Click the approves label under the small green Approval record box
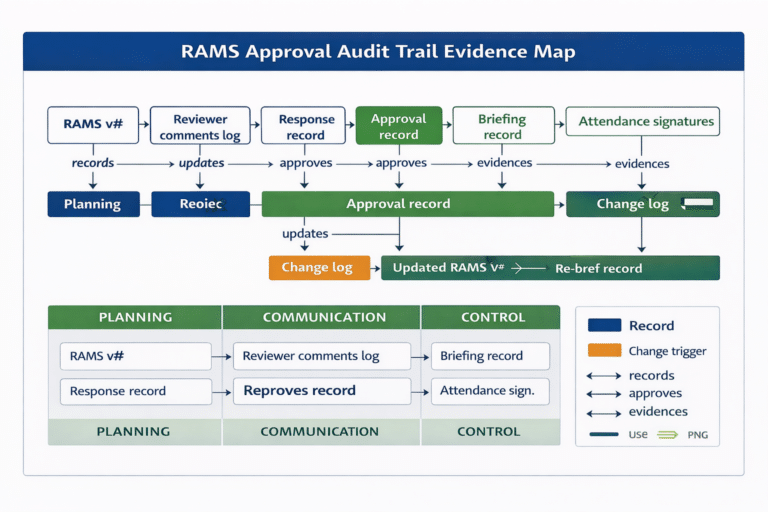This screenshot has width=768, height=512. point(401,163)
